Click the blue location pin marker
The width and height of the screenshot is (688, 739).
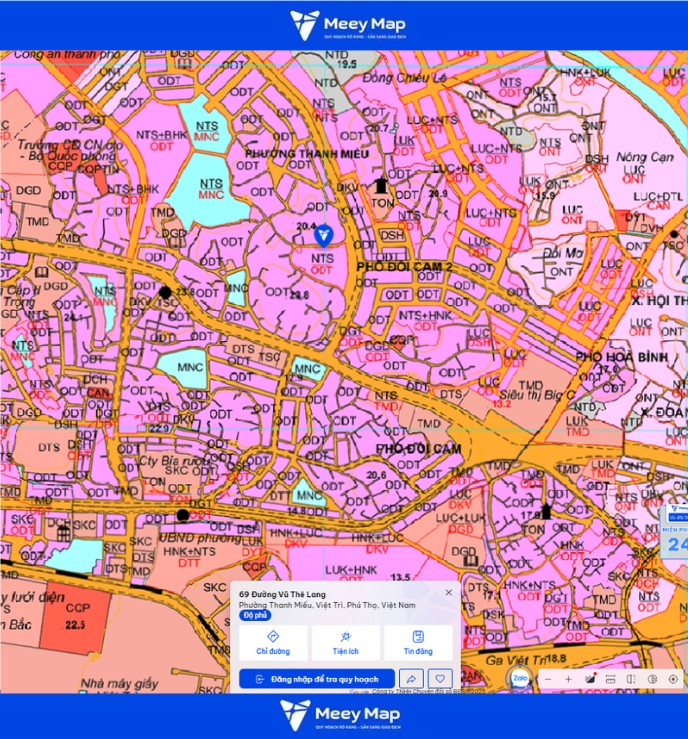(323, 236)
